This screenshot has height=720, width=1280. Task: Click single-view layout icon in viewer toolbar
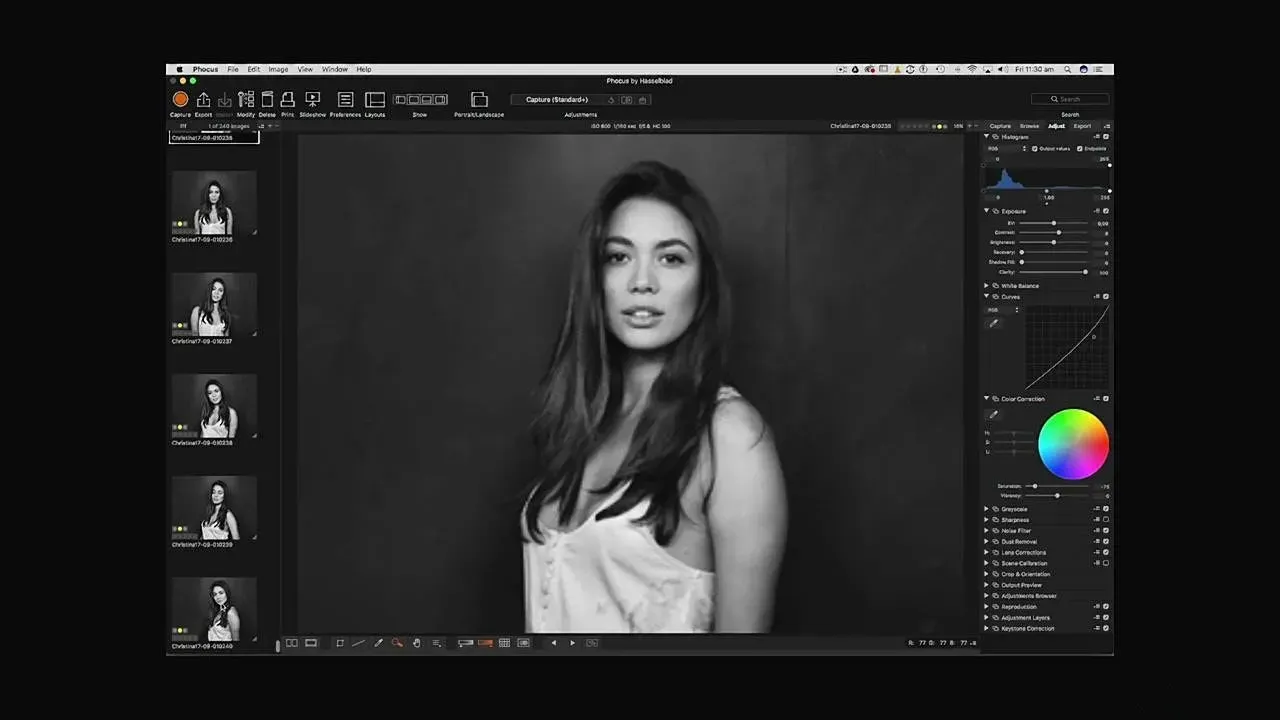(x=311, y=643)
